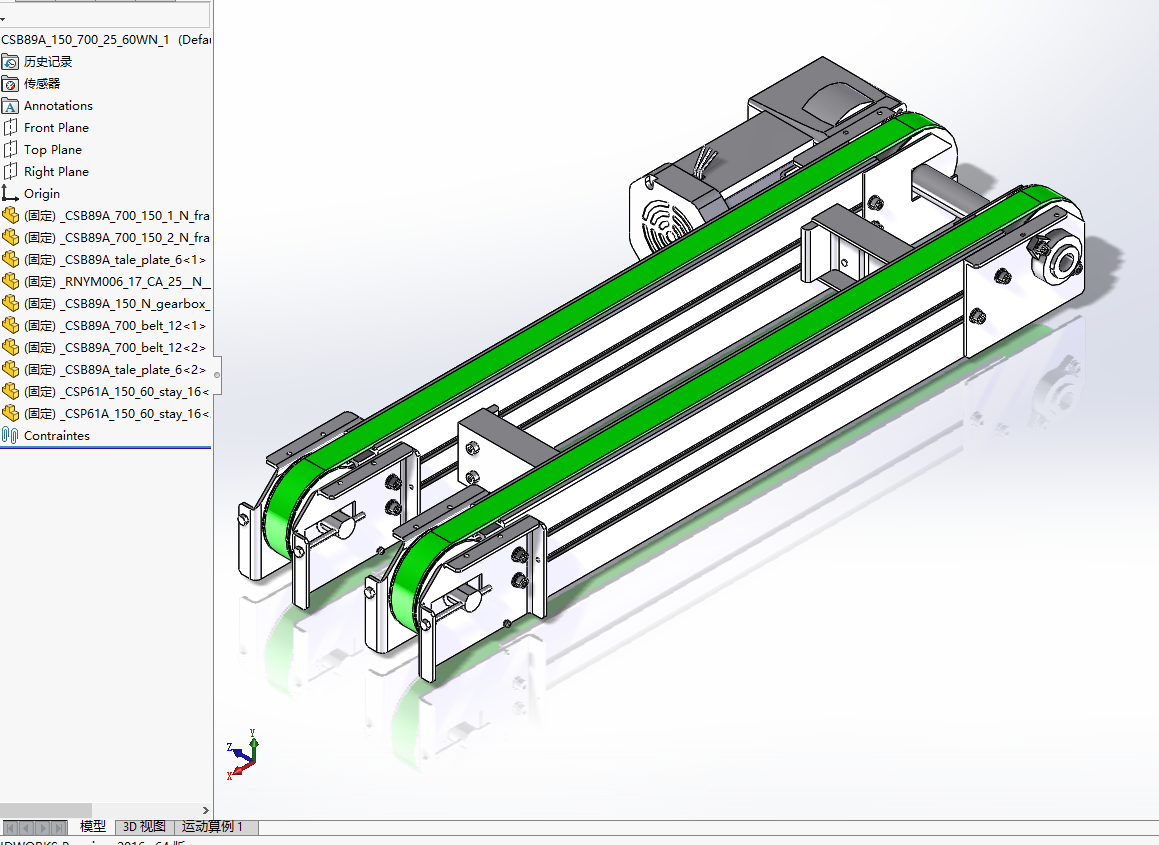This screenshot has width=1159, height=845.
Task: Click the part icon for _CSB89A_700_belt_12<2>
Action: click(10, 347)
